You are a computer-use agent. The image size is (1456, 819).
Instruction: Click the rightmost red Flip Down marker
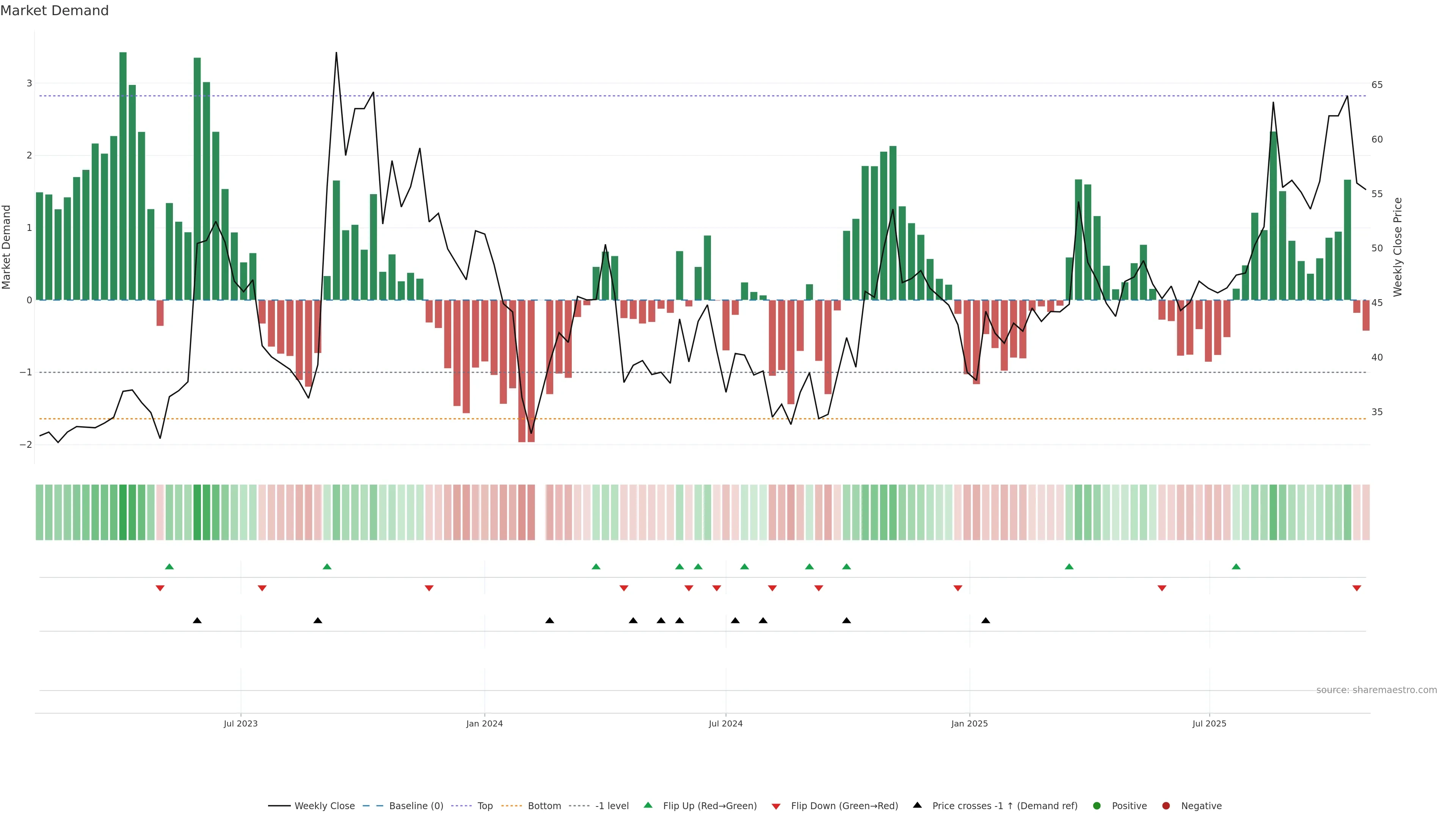click(x=1357, y=588)
